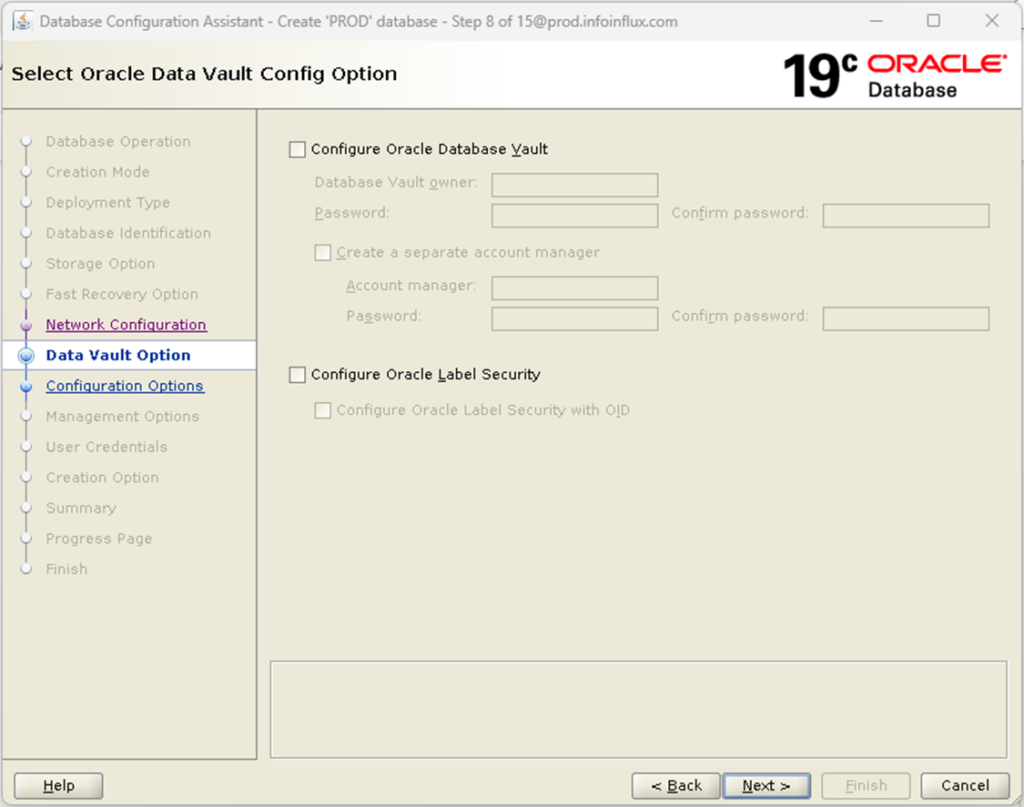
Task: Open the Help dialog
Action: click(57, 786)
